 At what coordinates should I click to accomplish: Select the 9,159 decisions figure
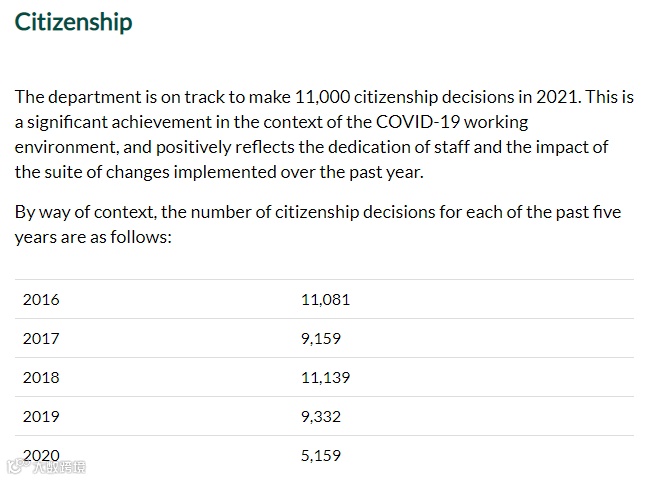321,339
